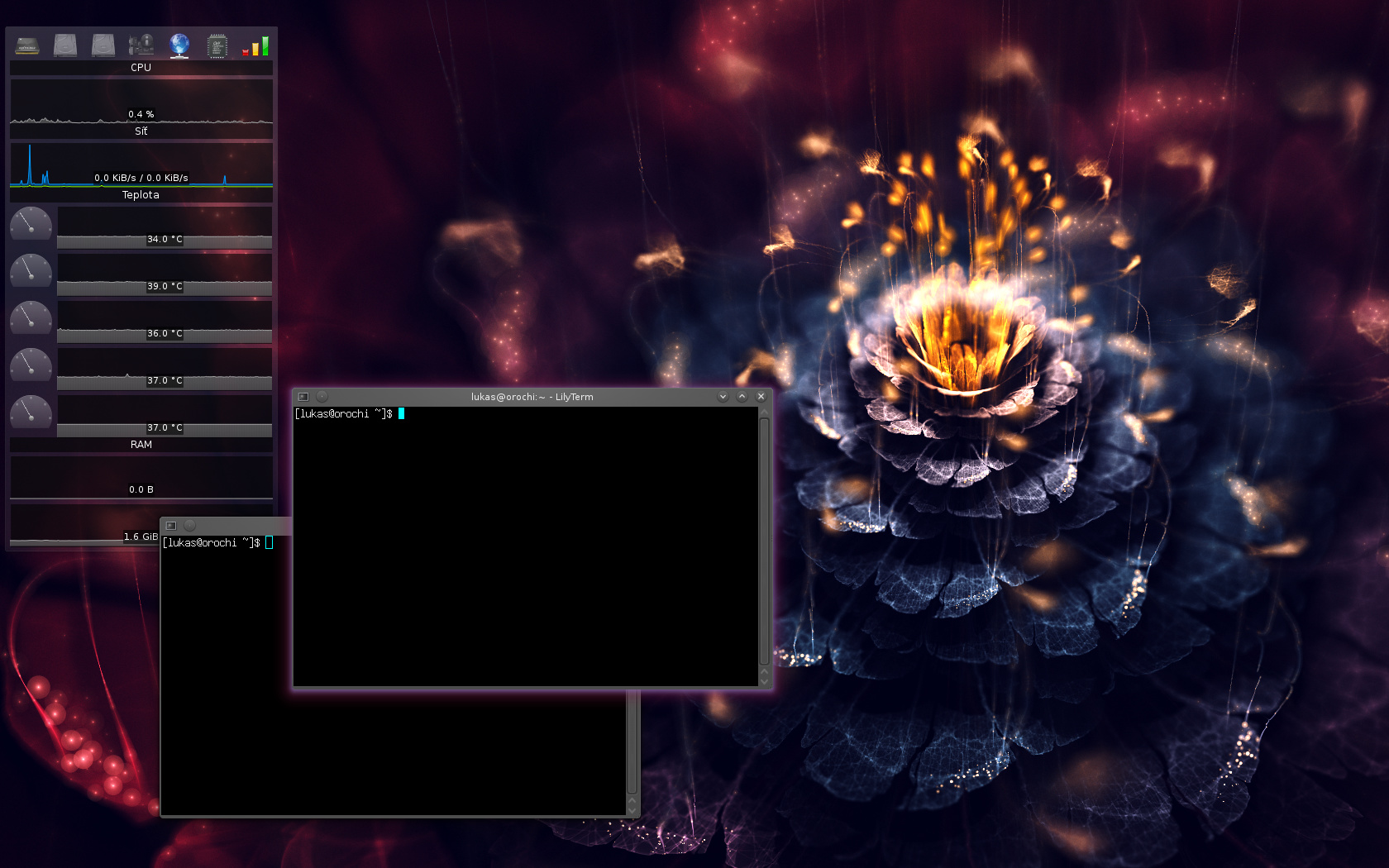Image resolution: width=1389 pixels, height=868 pixels.
Task: Focus the front terminal prompt line
Action: click(x=349, y=413)
